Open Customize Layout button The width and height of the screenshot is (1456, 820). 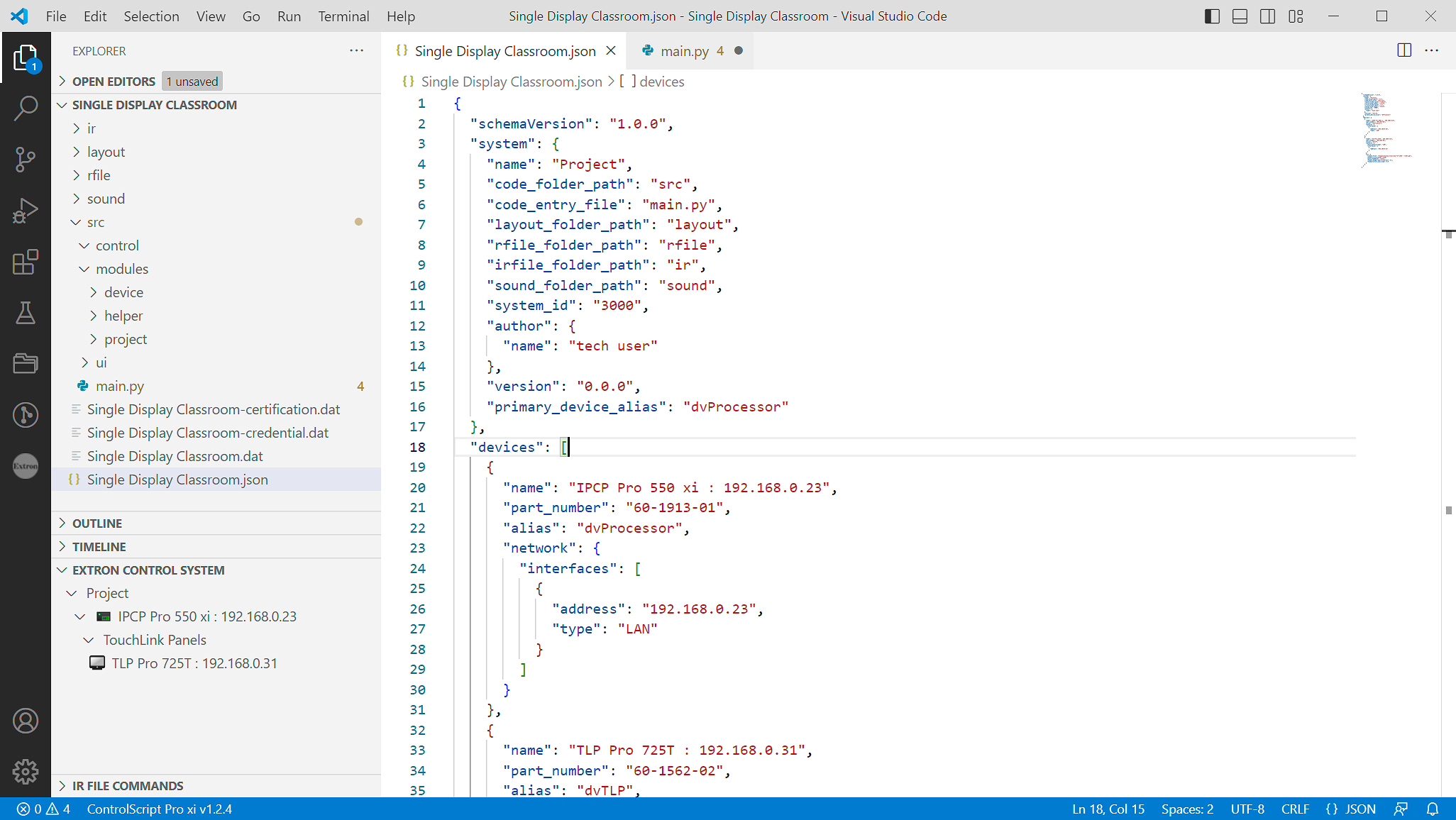tap(1296, 16)
